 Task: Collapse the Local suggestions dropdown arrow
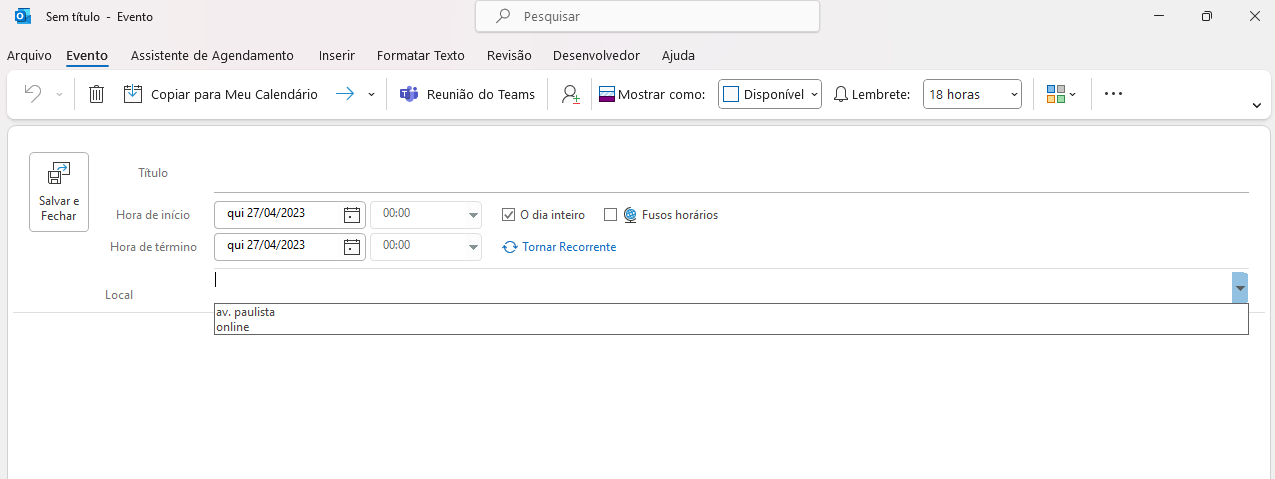[1240, 288]
